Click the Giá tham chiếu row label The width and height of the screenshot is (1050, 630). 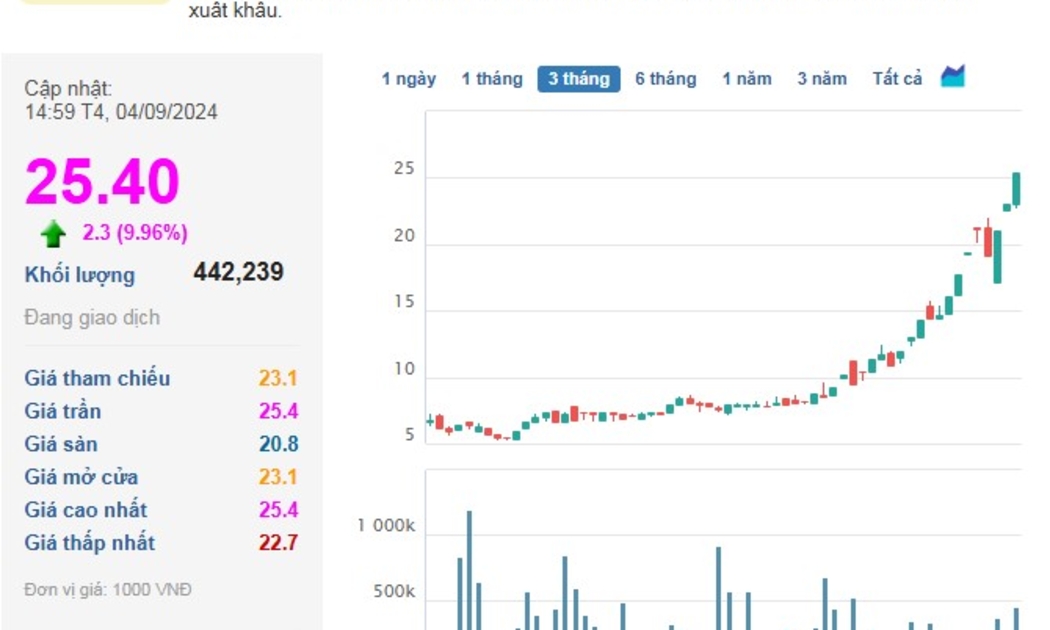(x=97, y=378)
